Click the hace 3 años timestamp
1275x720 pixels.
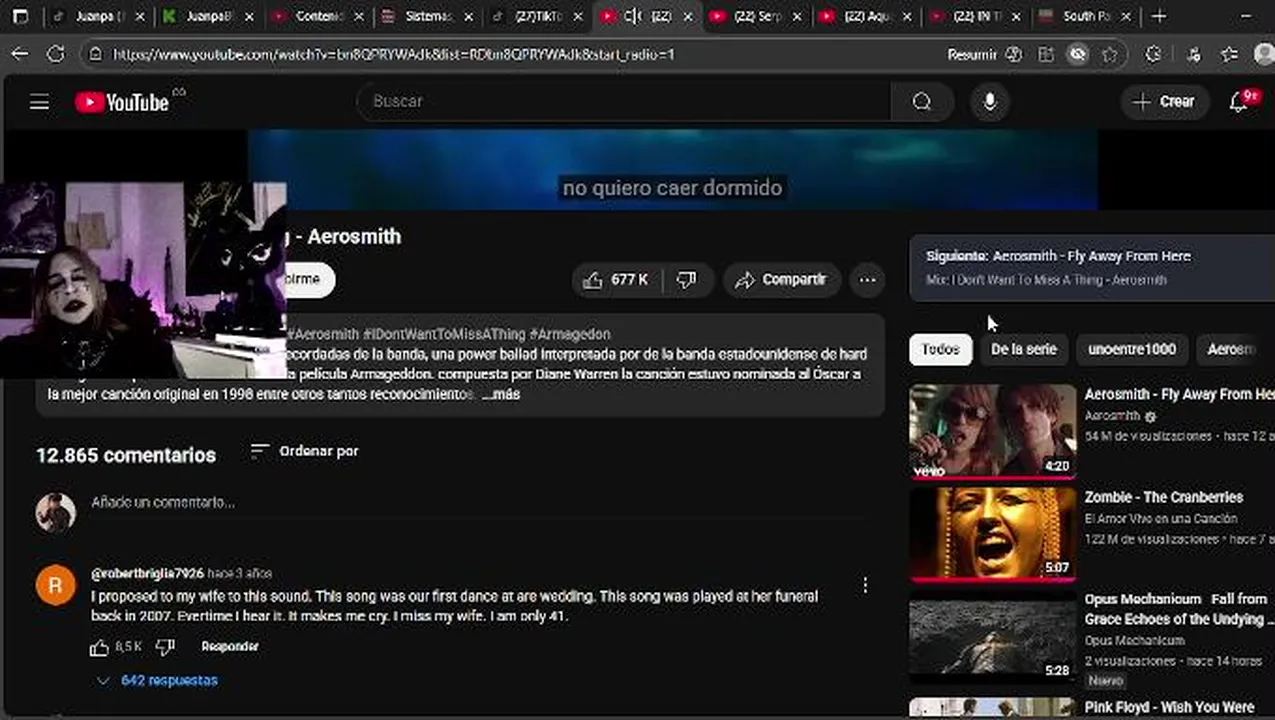pos(239,574)
